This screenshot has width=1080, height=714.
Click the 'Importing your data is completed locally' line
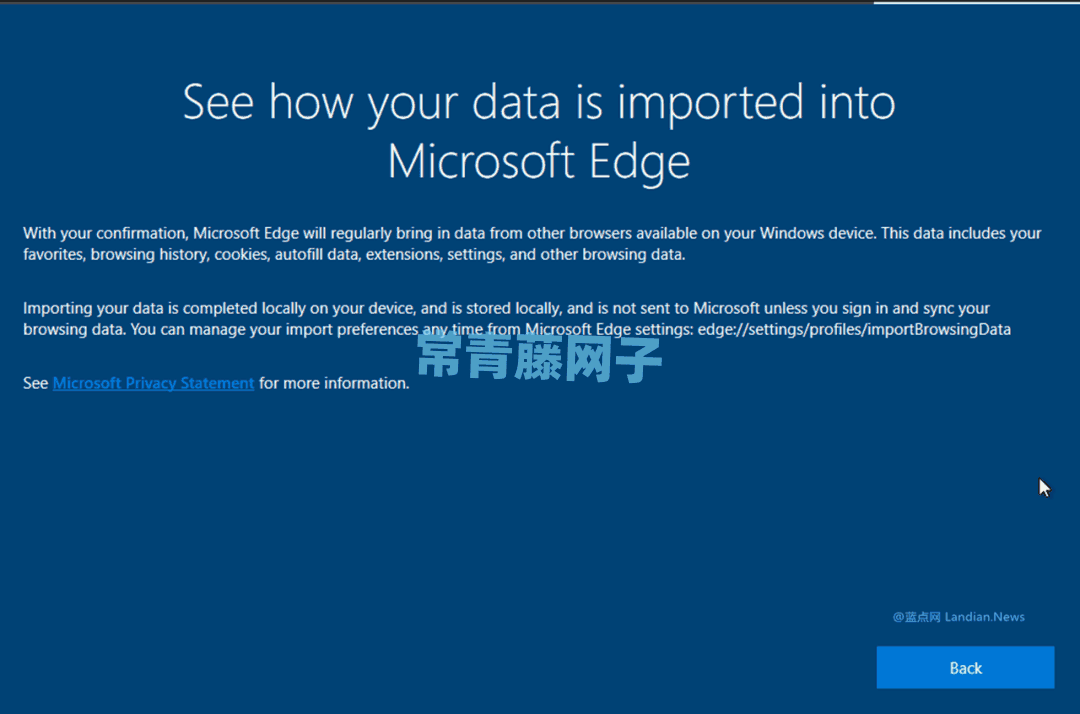(x=506, y=308)
